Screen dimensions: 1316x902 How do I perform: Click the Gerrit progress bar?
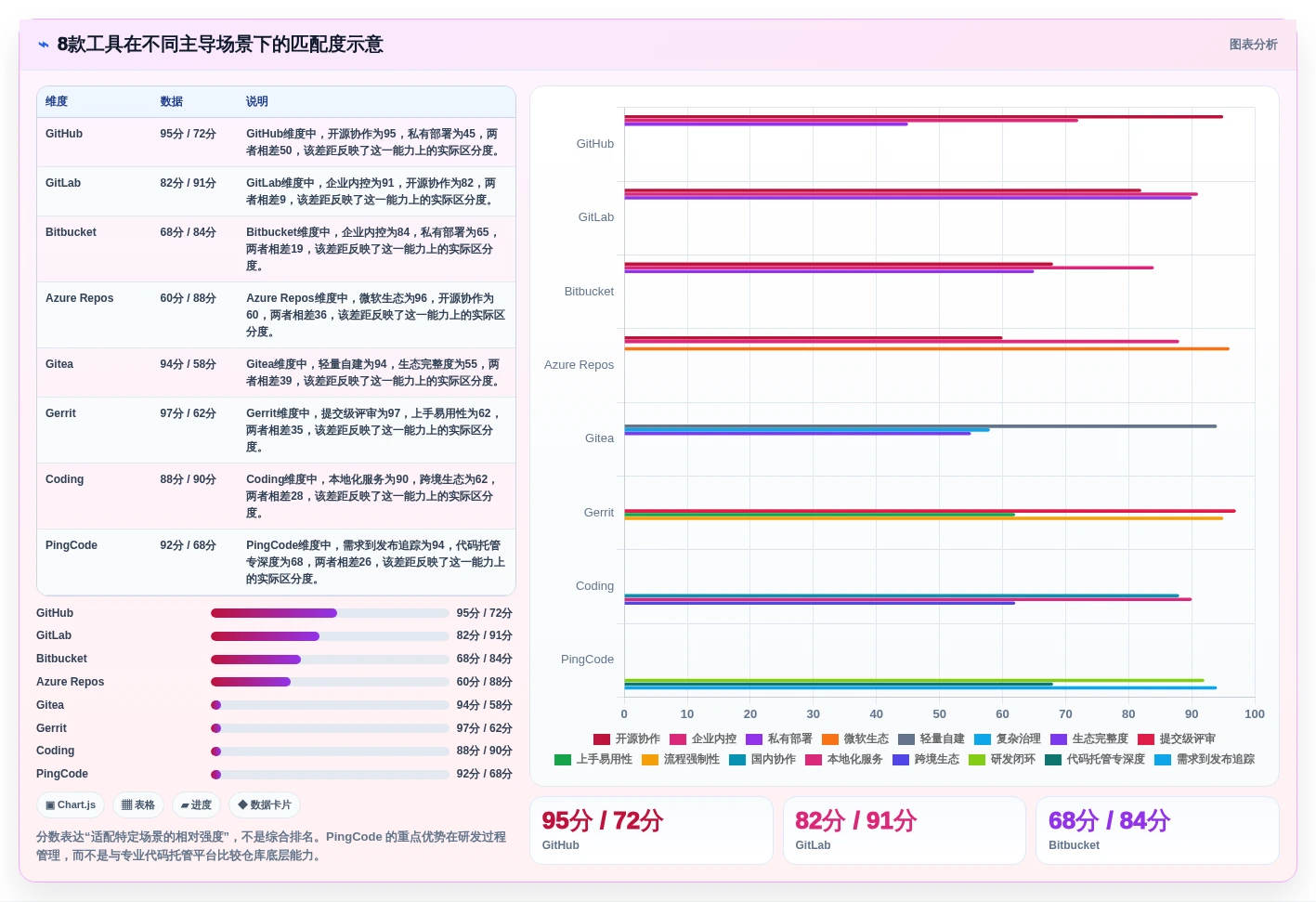[x=330, y=728]
